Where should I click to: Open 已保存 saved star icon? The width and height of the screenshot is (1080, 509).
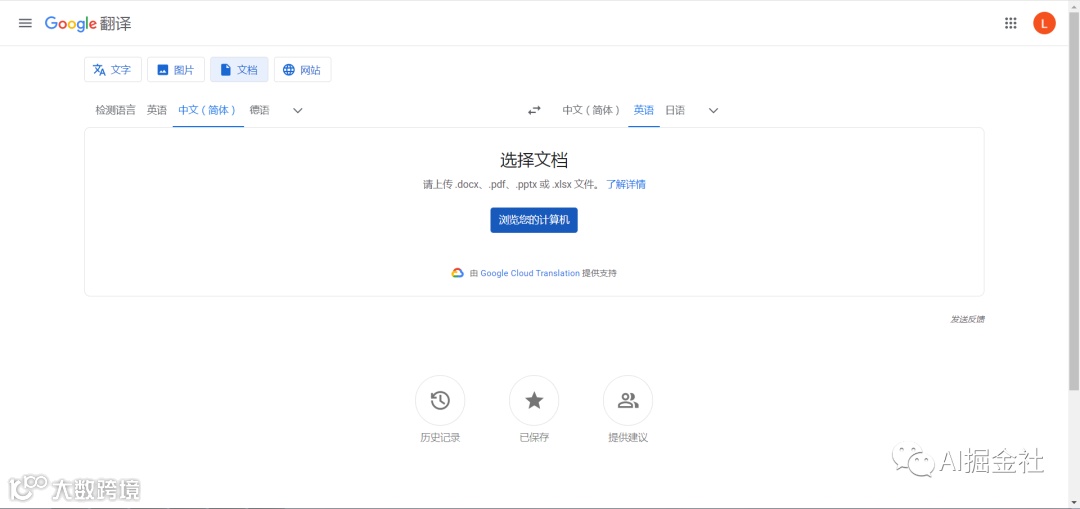tap(534, 400)
